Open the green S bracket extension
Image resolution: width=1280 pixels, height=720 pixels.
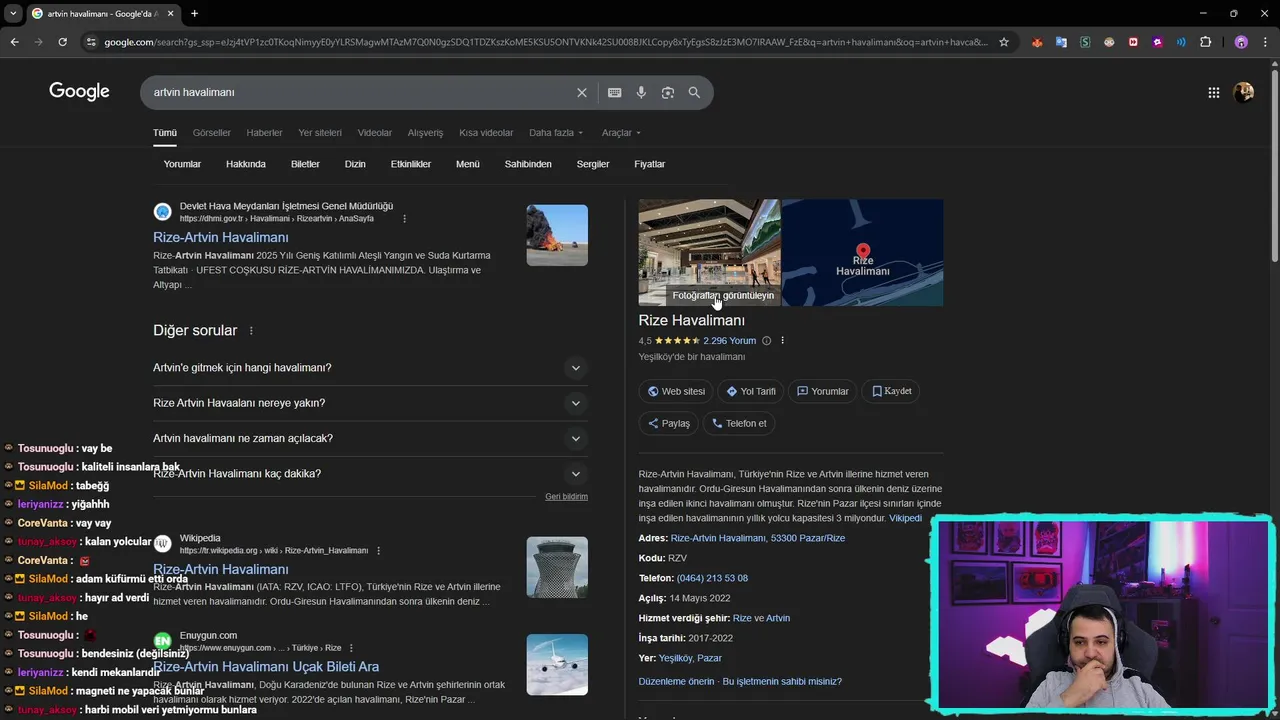[x=1085, y=42]
